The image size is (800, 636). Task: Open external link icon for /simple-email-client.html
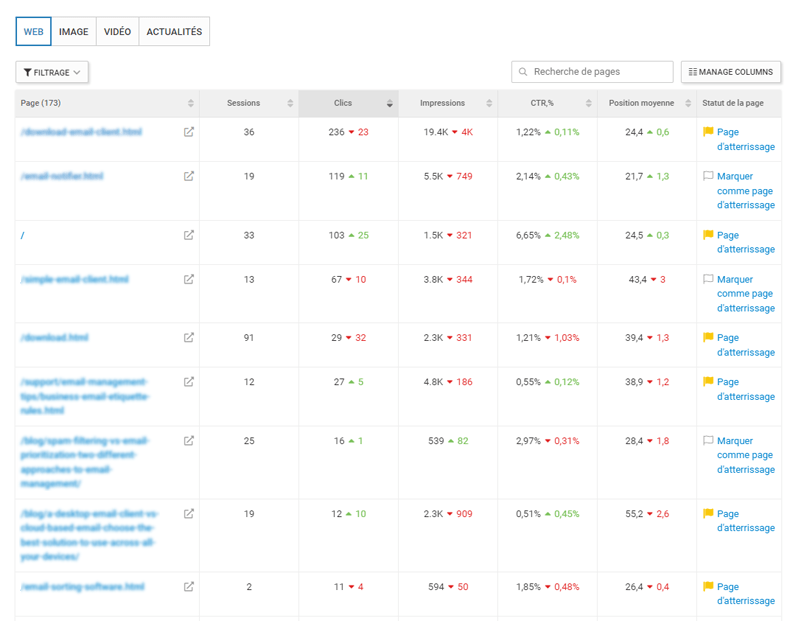click(x=189, y=280)
